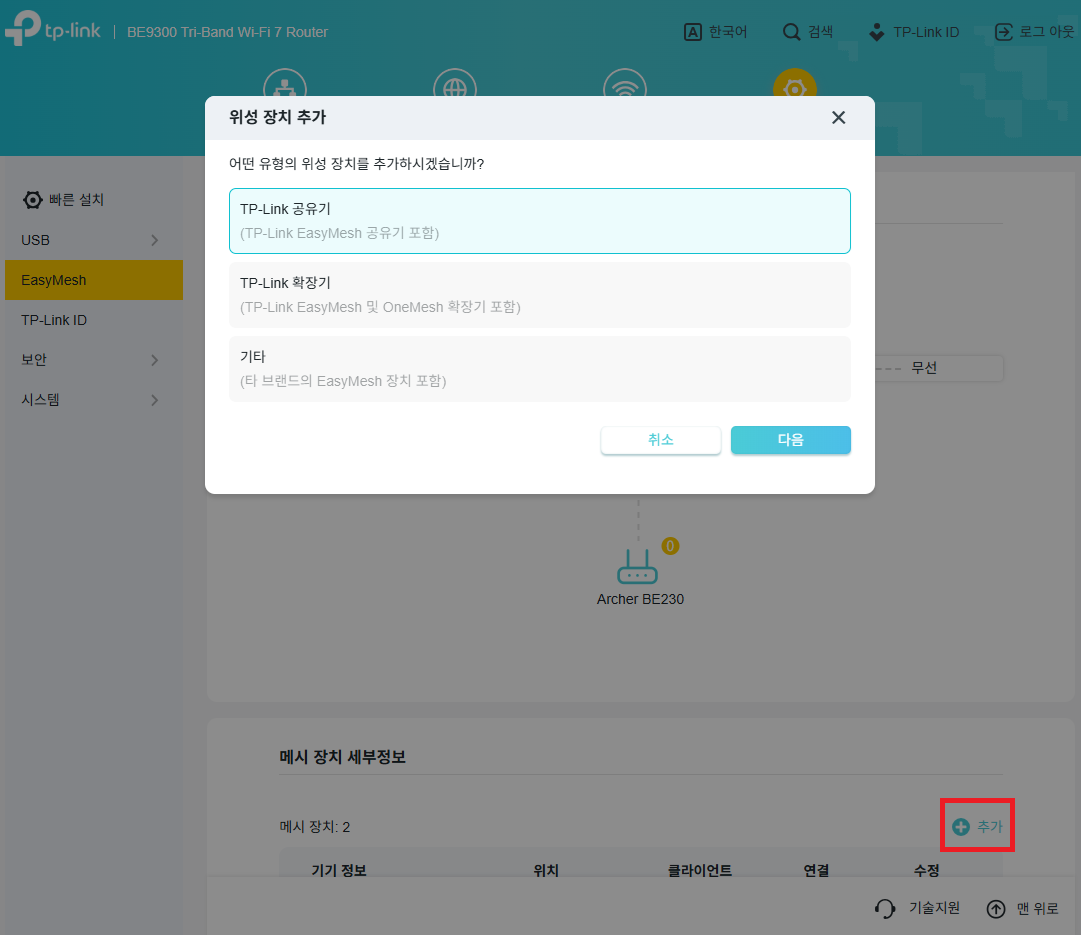Click the Archer BE230 router icon

point(638,566)
